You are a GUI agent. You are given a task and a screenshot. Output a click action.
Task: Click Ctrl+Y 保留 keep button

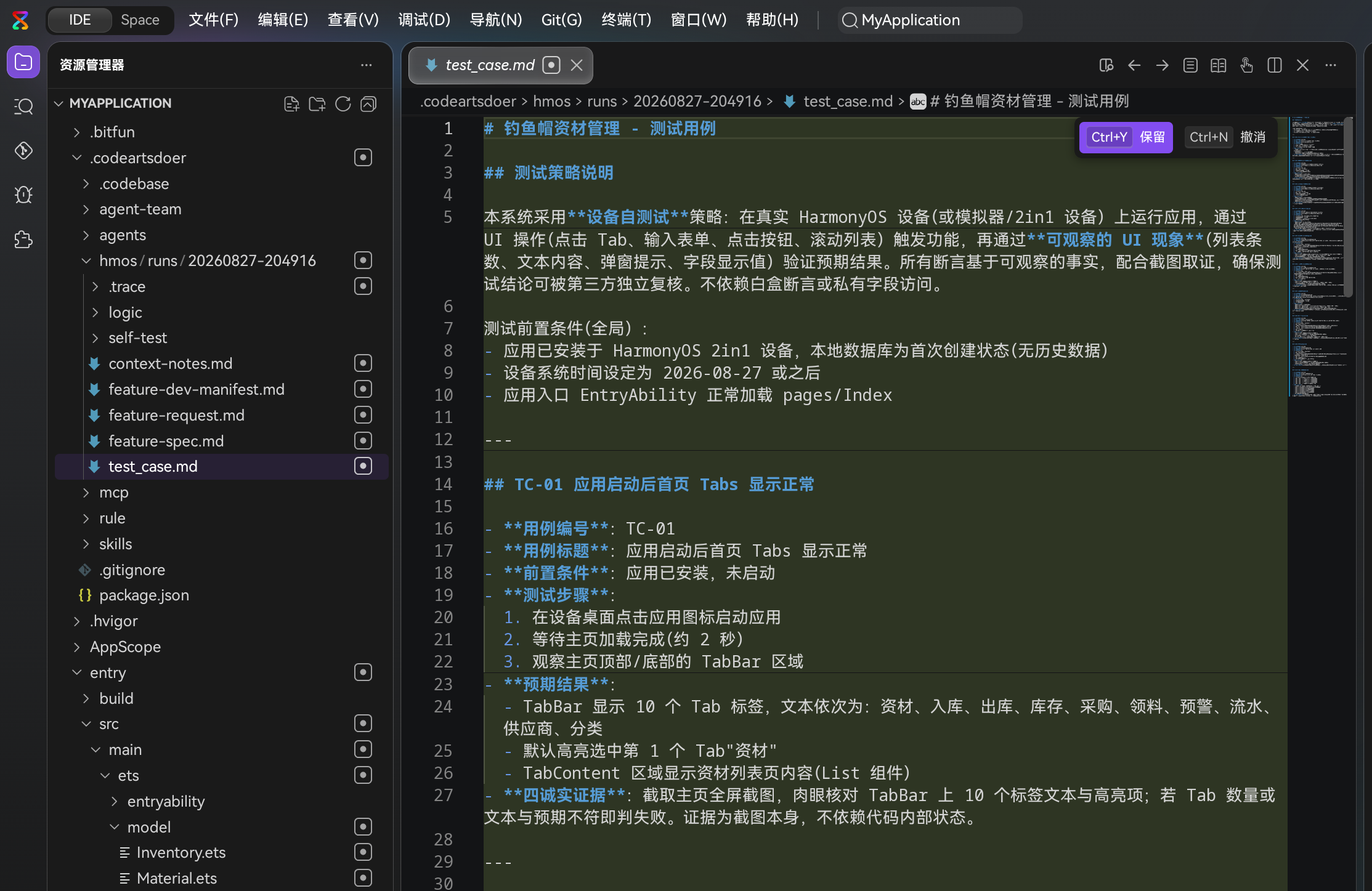coord(1126,137)
